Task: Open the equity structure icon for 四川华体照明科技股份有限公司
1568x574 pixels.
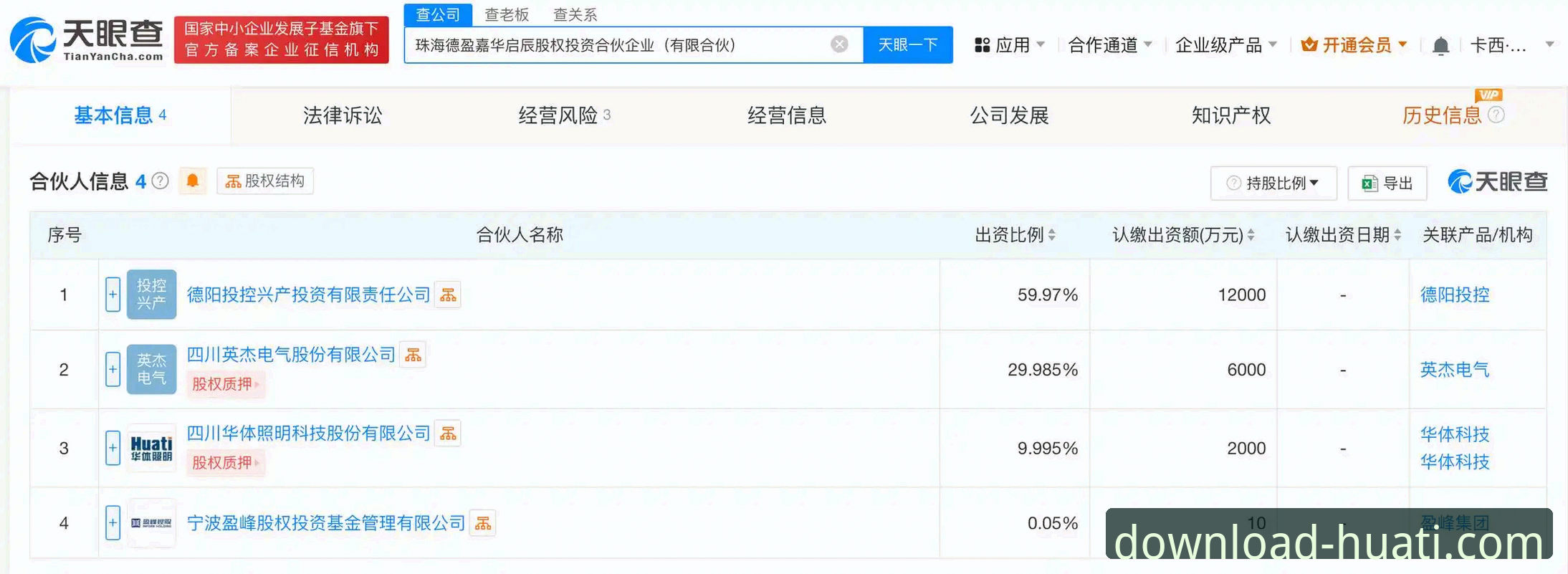Action: (448, 434)
